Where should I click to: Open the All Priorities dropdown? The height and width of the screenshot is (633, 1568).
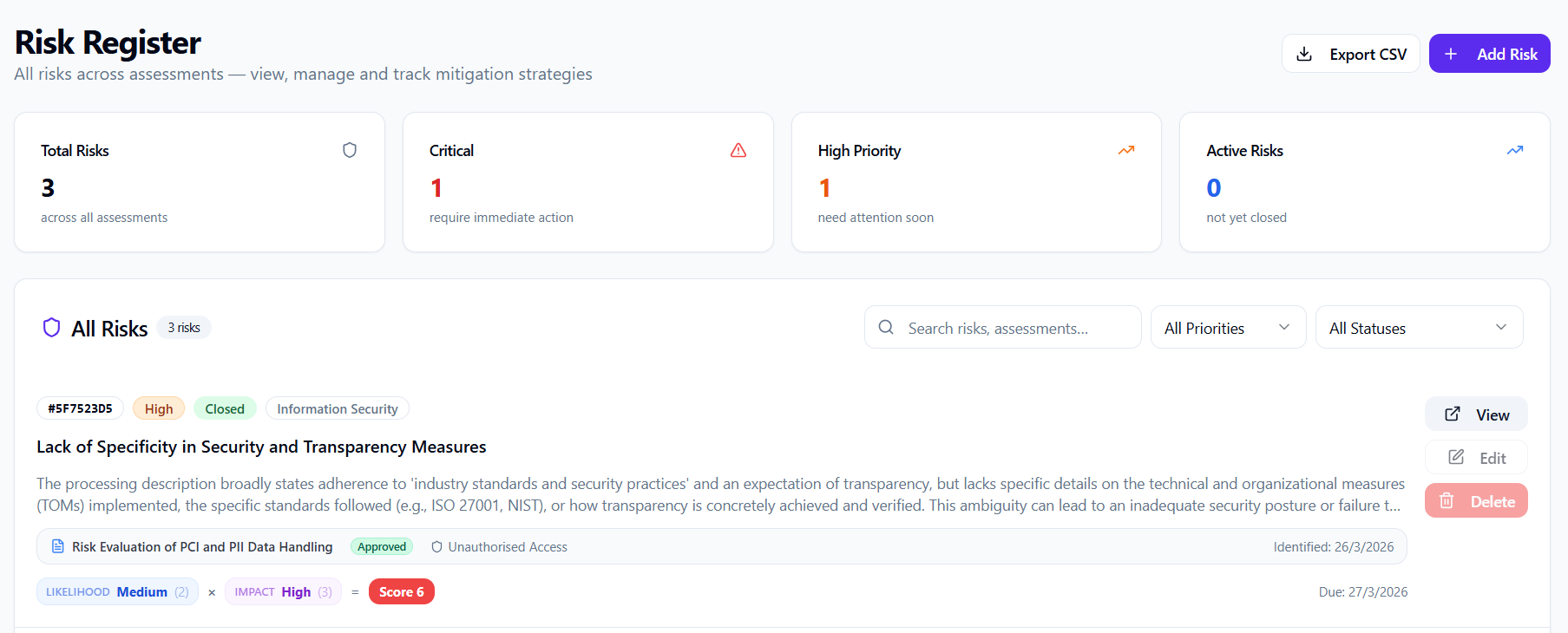(x=1227, y=328)
